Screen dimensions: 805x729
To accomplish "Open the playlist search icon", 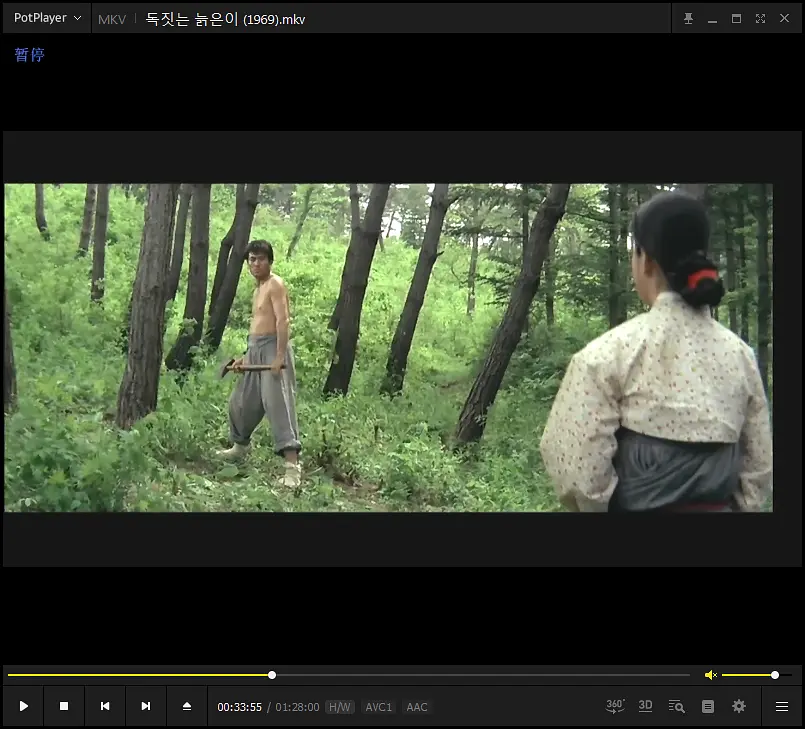I will [x=677, y=706].
